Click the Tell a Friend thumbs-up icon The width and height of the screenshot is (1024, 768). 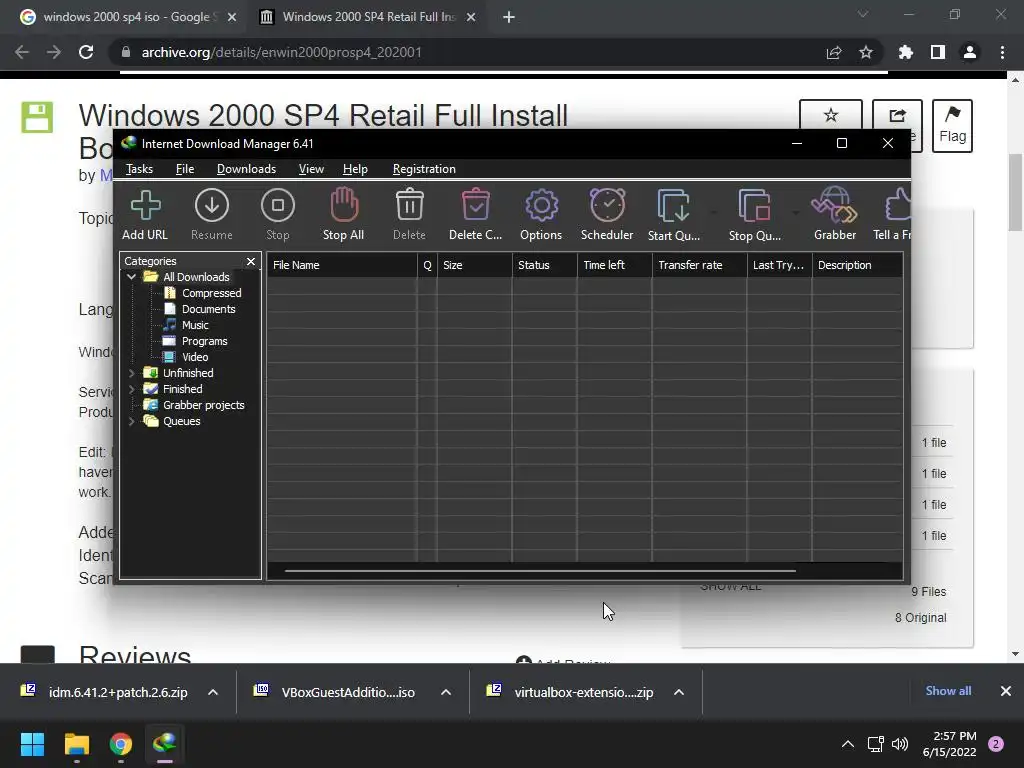click(x=893, y=214)
